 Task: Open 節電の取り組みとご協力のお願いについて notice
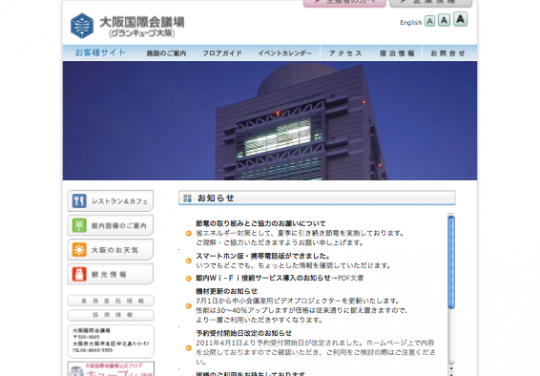click(260, 223)
